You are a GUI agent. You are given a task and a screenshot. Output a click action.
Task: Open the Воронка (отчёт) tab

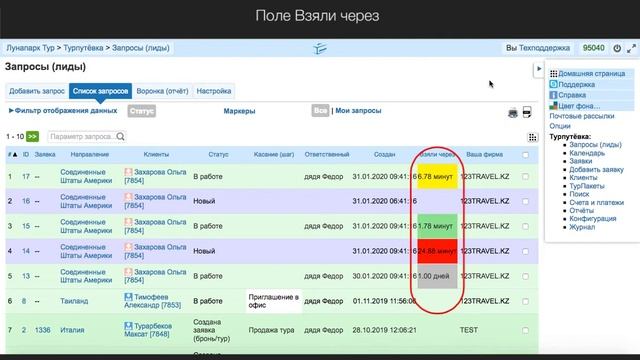[162, 91]
